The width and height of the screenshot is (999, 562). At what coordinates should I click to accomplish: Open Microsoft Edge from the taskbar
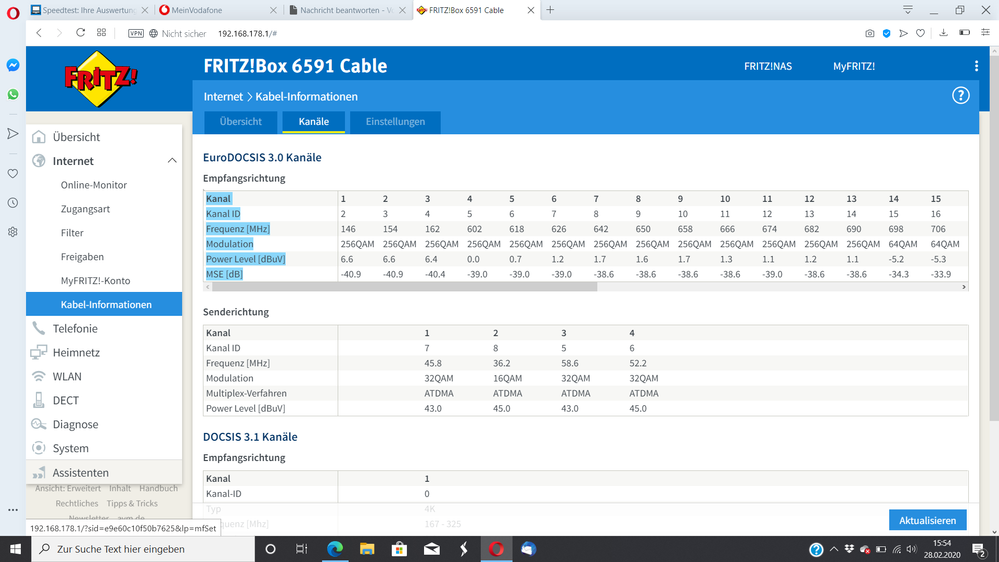tap(334, 549)
